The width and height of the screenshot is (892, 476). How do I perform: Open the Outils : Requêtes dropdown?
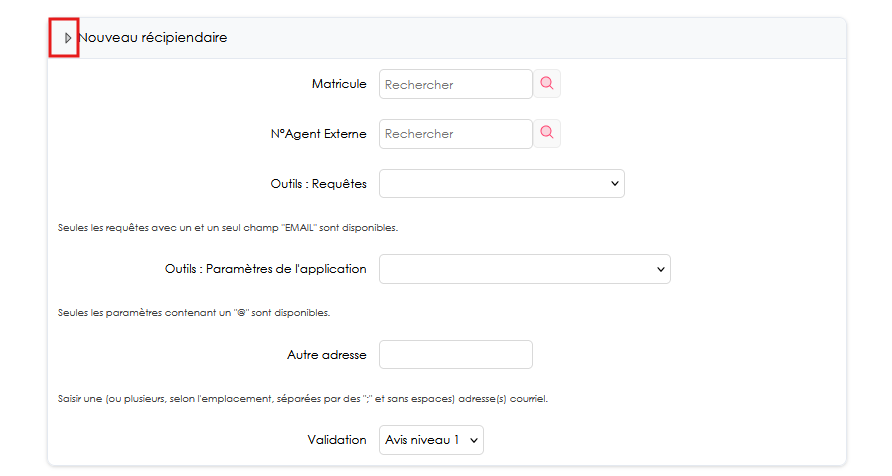[x=502, y=184]
